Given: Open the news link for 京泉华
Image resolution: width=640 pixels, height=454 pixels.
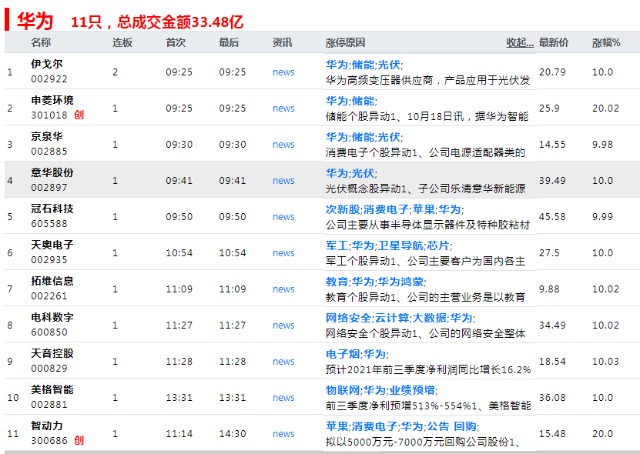Looking at the screenshot, I should [283, 145].
